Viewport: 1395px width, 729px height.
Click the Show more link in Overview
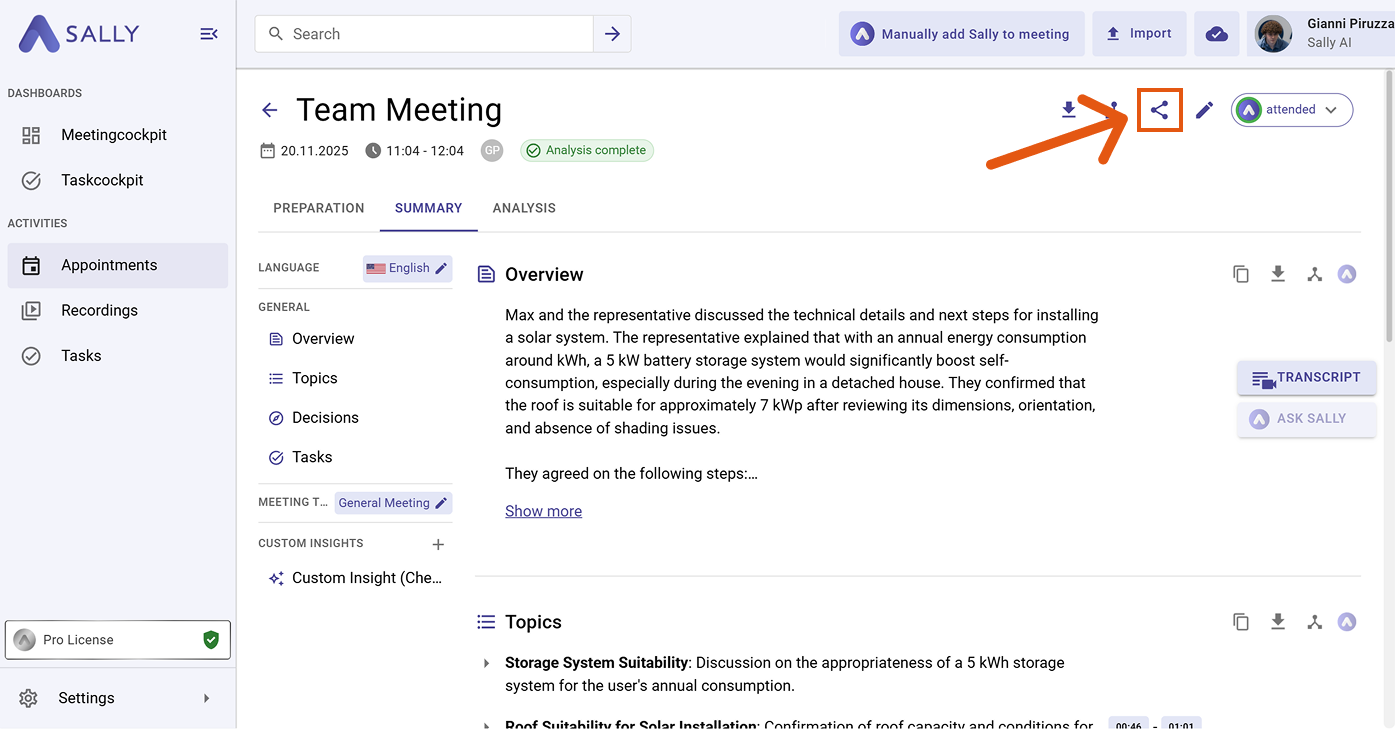[543, 511]
